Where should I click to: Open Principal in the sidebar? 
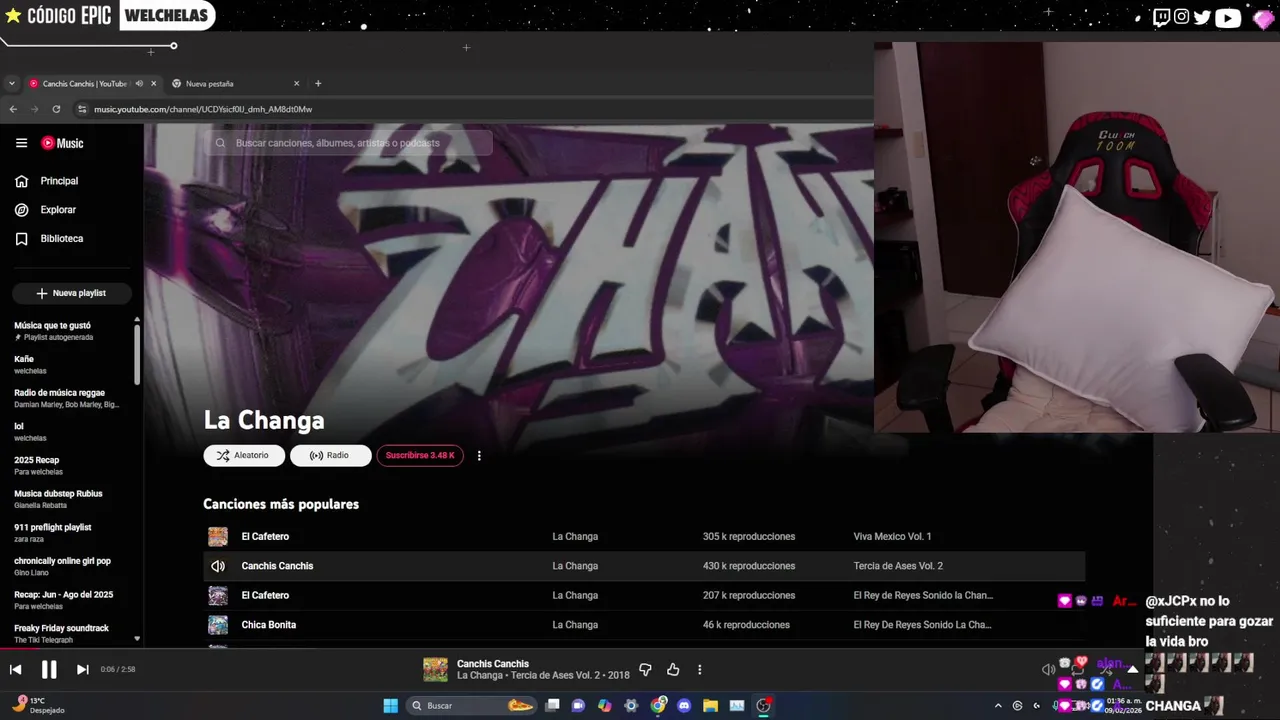(x=59, y=181)
